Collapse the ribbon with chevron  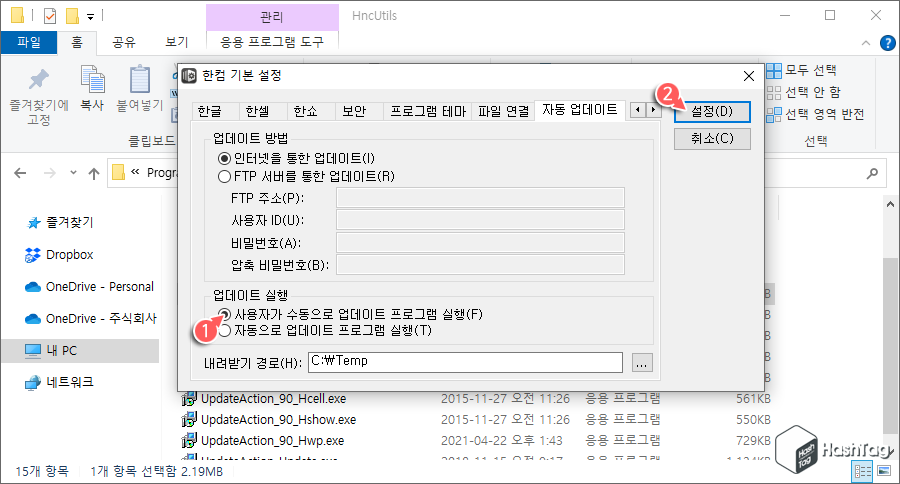pyautogui.click(x=866, y=43)
